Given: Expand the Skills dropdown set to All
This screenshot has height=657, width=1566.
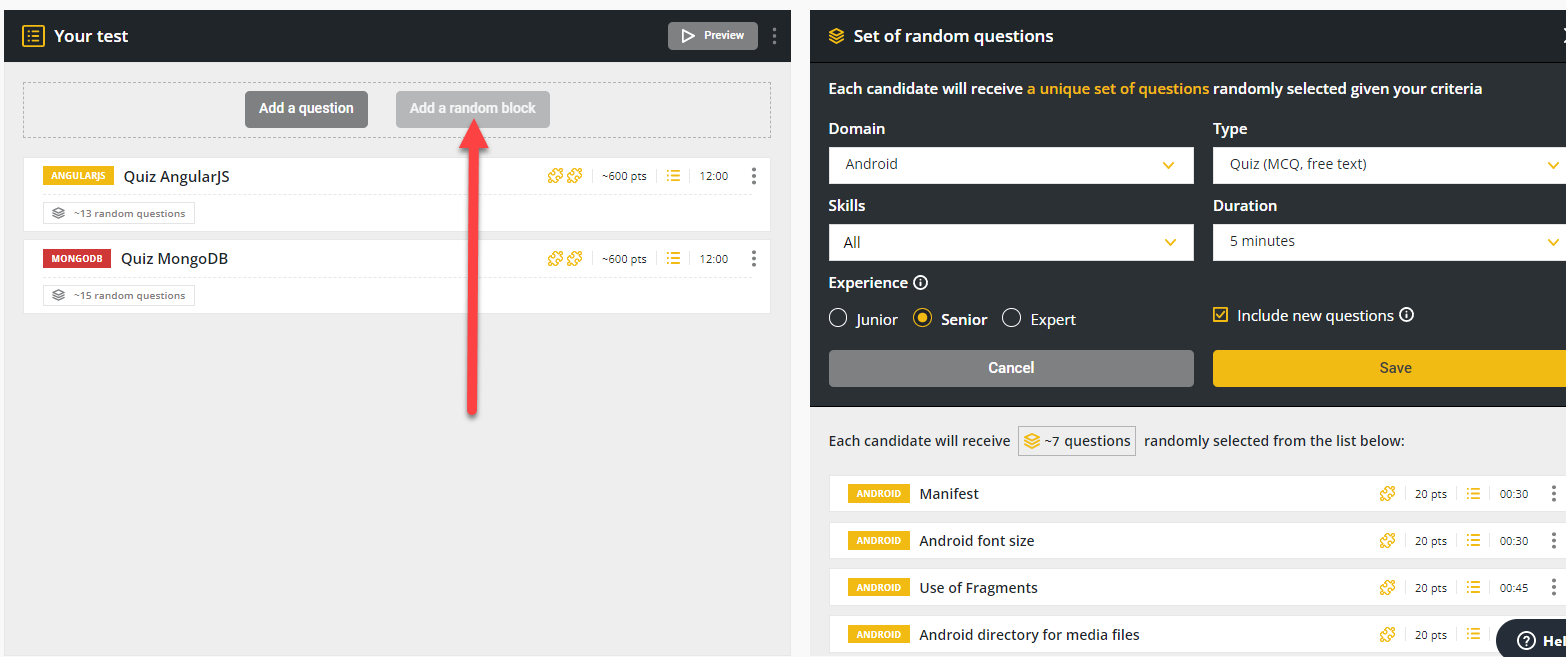Looking at the screenshot, I should pyautogui.click(x=1010, y=242).
